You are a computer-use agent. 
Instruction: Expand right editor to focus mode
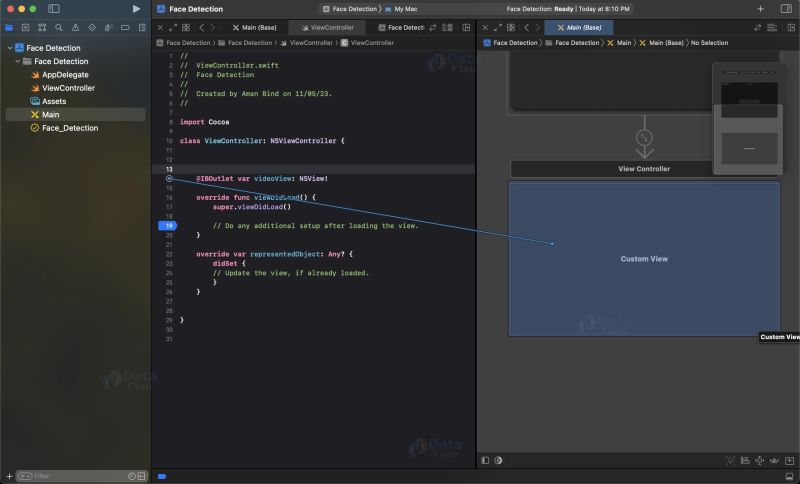coord(498,28)
